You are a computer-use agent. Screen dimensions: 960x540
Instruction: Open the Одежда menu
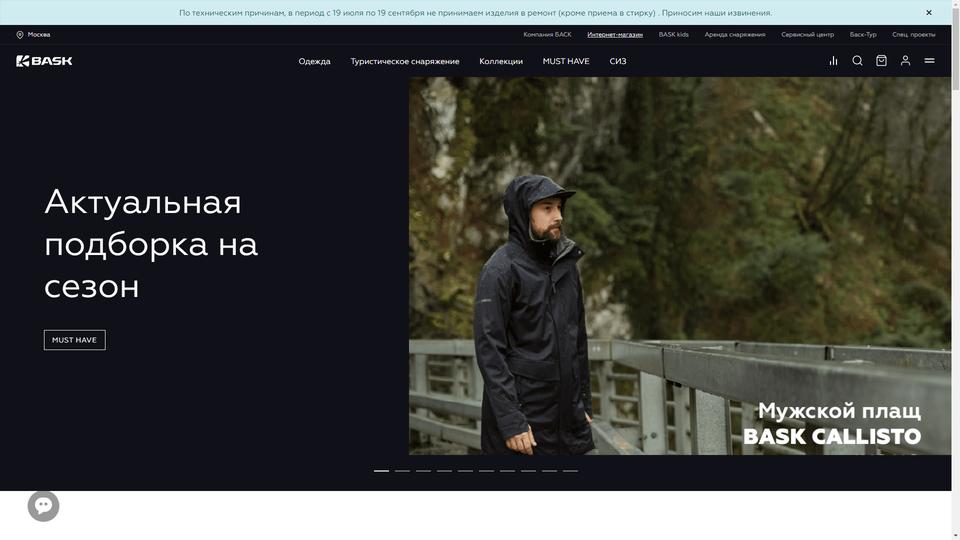coord(314,61)
